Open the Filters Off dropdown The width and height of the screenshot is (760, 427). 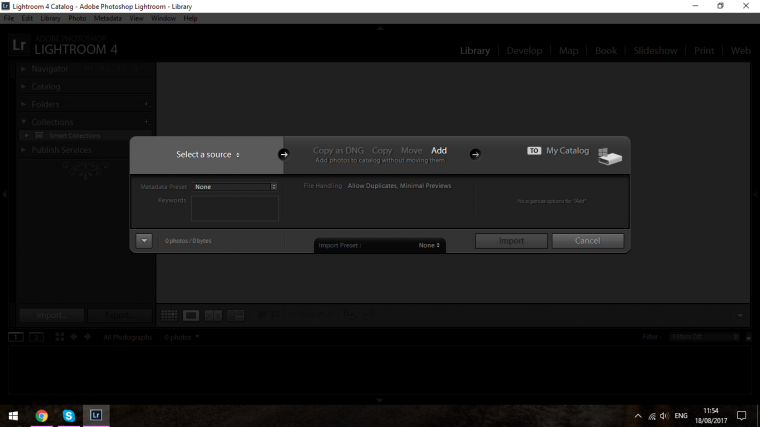coord(705,337)
